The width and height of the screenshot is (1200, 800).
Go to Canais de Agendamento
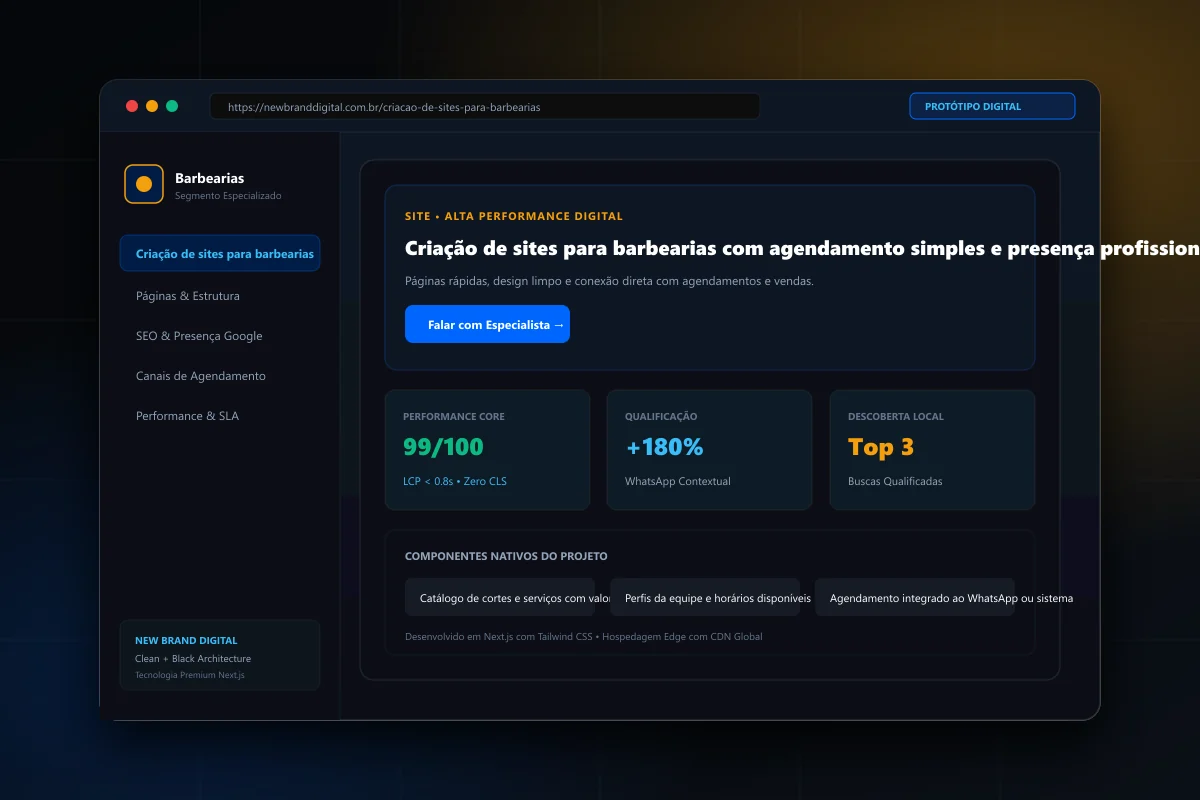pos(201,376)
